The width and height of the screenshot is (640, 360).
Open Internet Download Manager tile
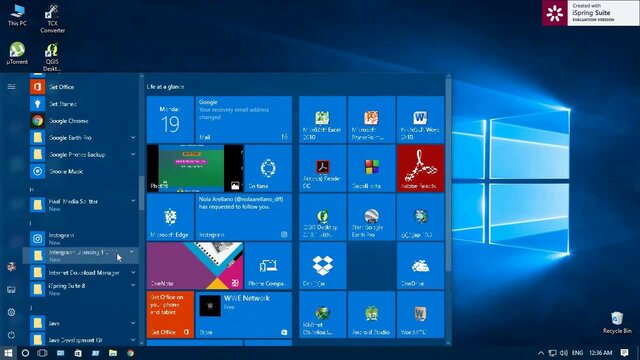(322, 314)
